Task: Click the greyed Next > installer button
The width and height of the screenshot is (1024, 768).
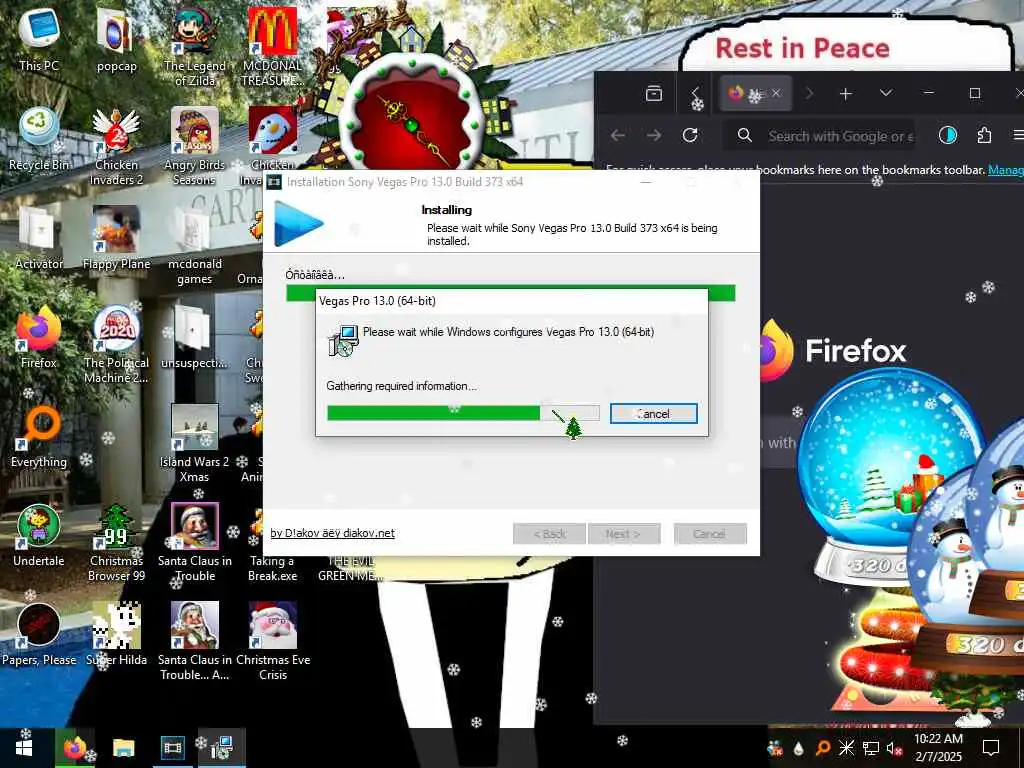Action: [x=624, y=534]
